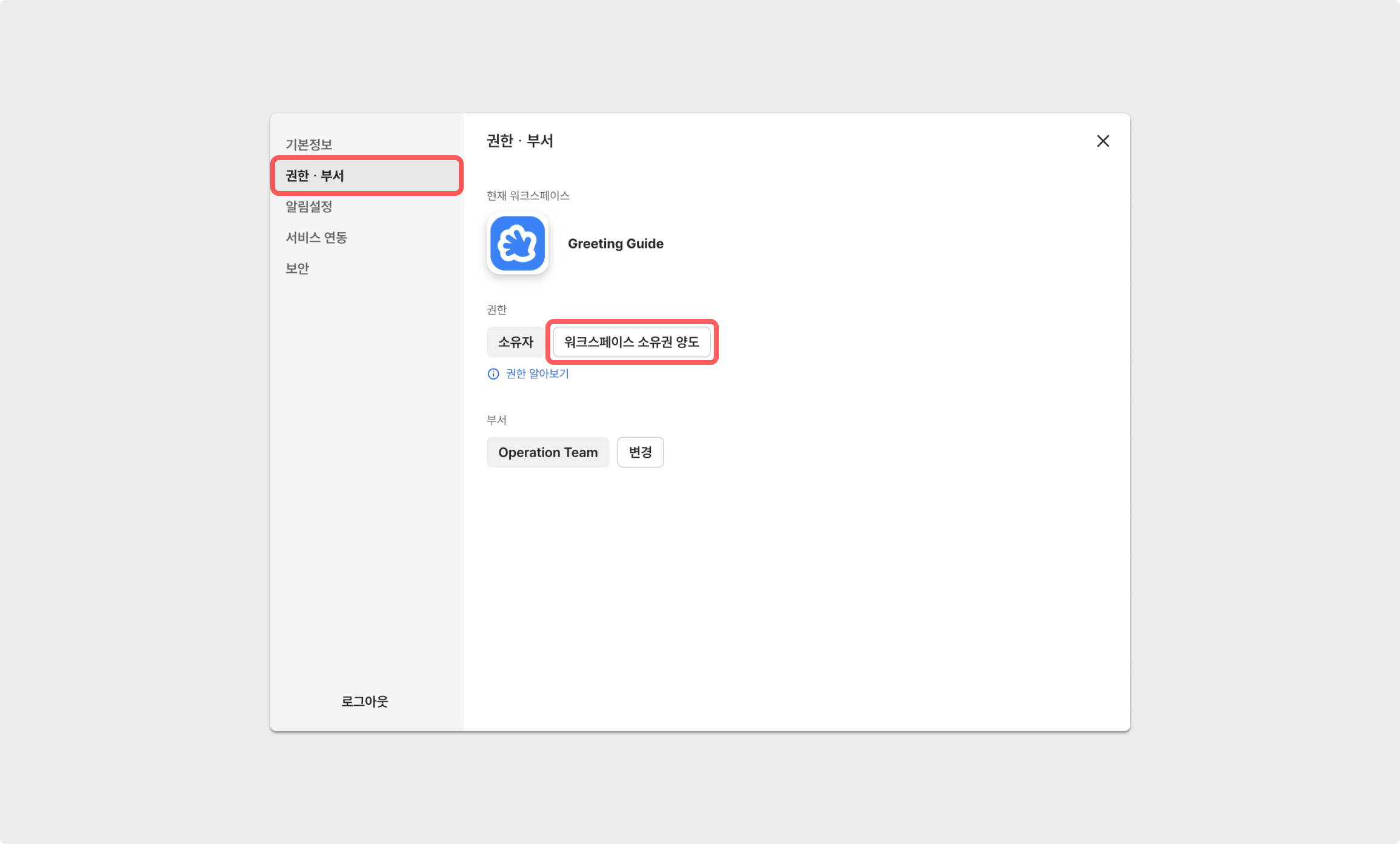Switch to the 보안 section

298,269
